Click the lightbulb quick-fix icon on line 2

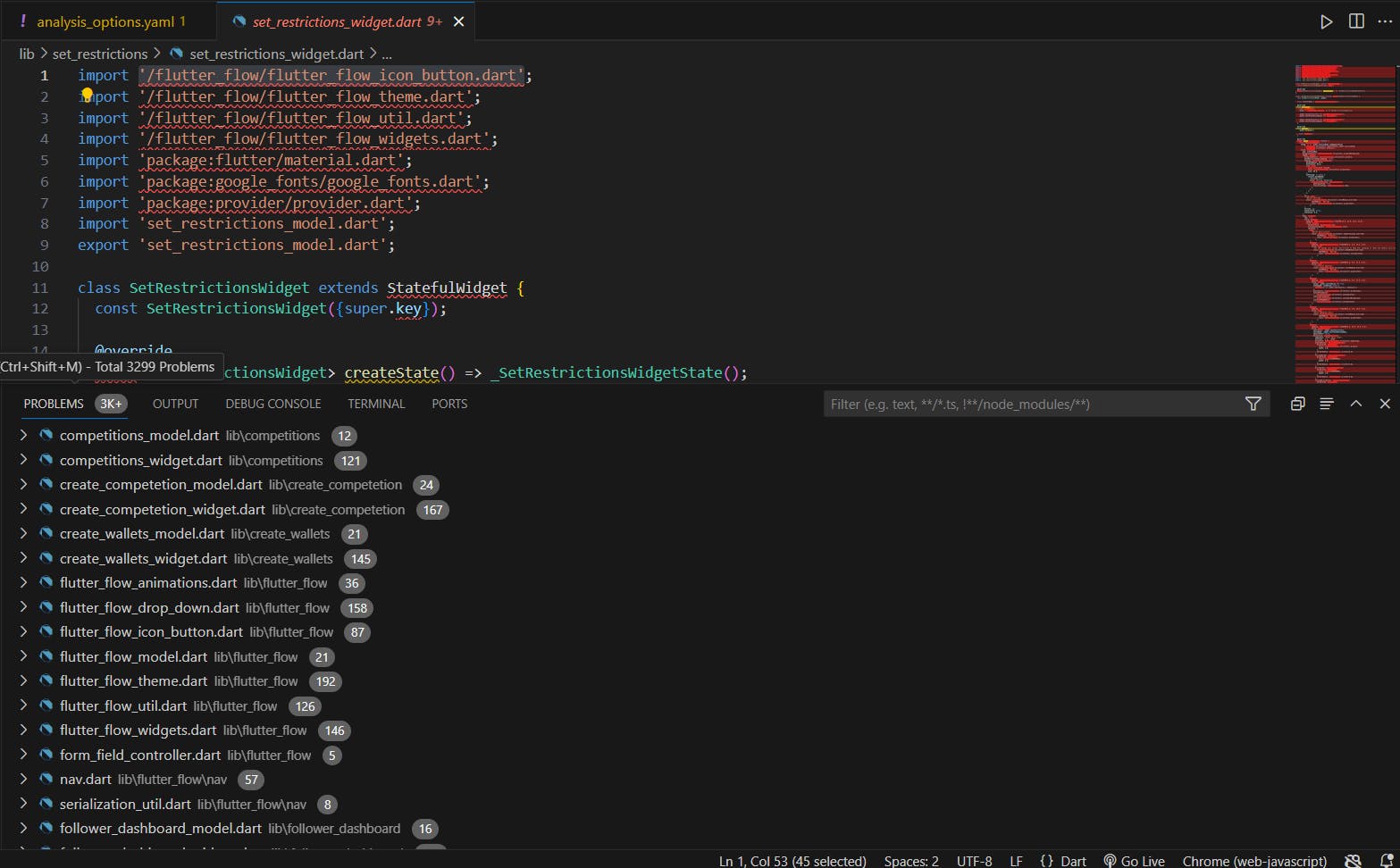[87, 95]
